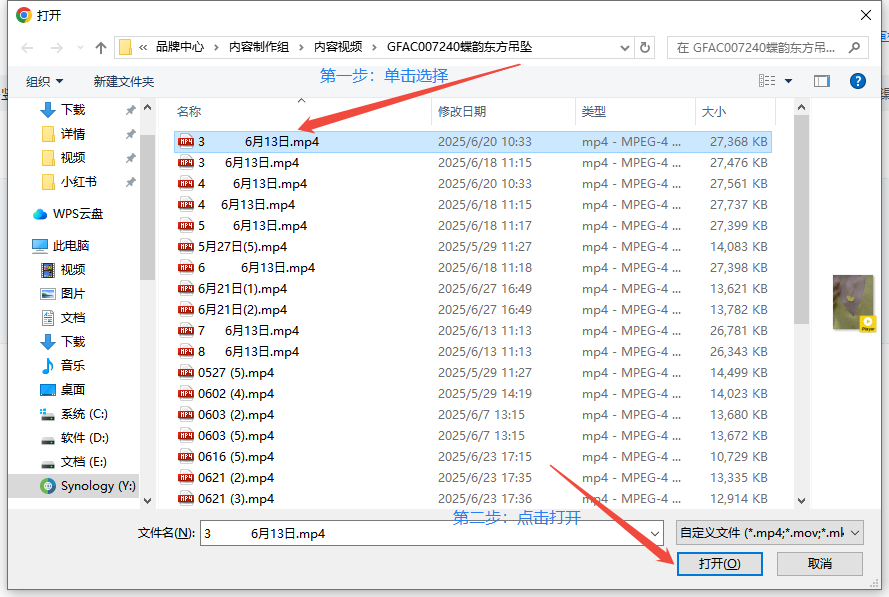The height and width of the screenshot is (597, 889).
Task: Expand the address bar path dropdown
Action: point(623,47)
